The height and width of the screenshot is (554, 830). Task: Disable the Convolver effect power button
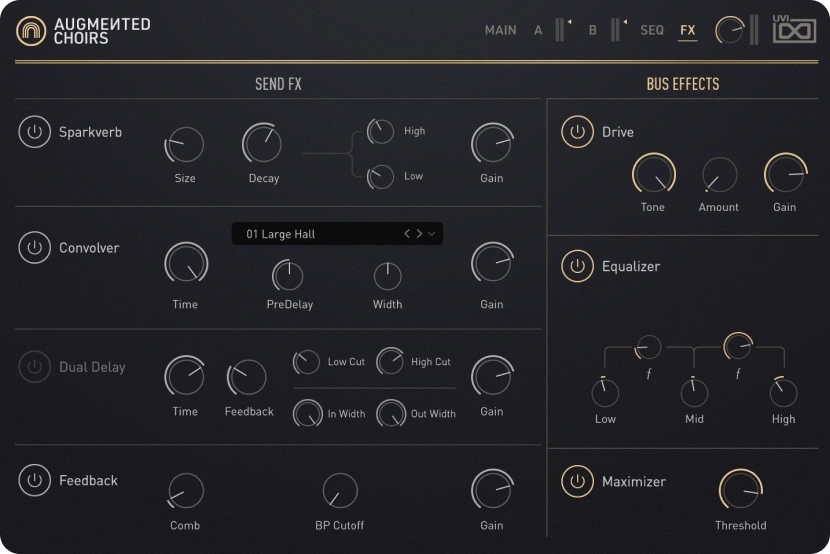pos(35,248)
